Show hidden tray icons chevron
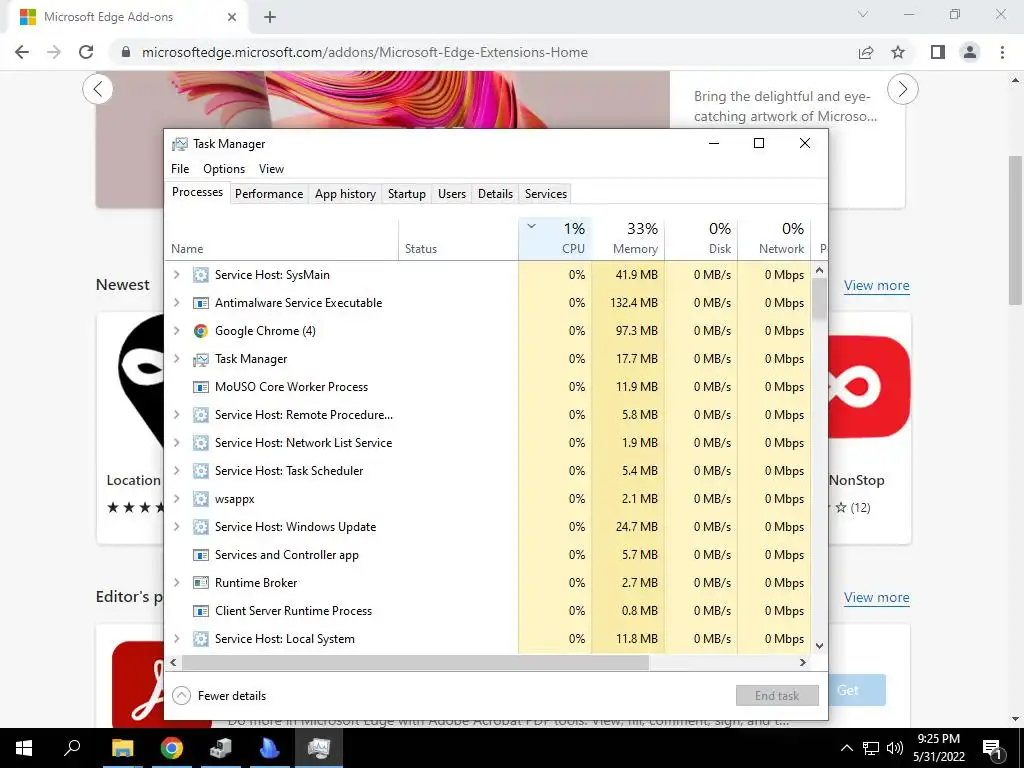 pos(846,748)
